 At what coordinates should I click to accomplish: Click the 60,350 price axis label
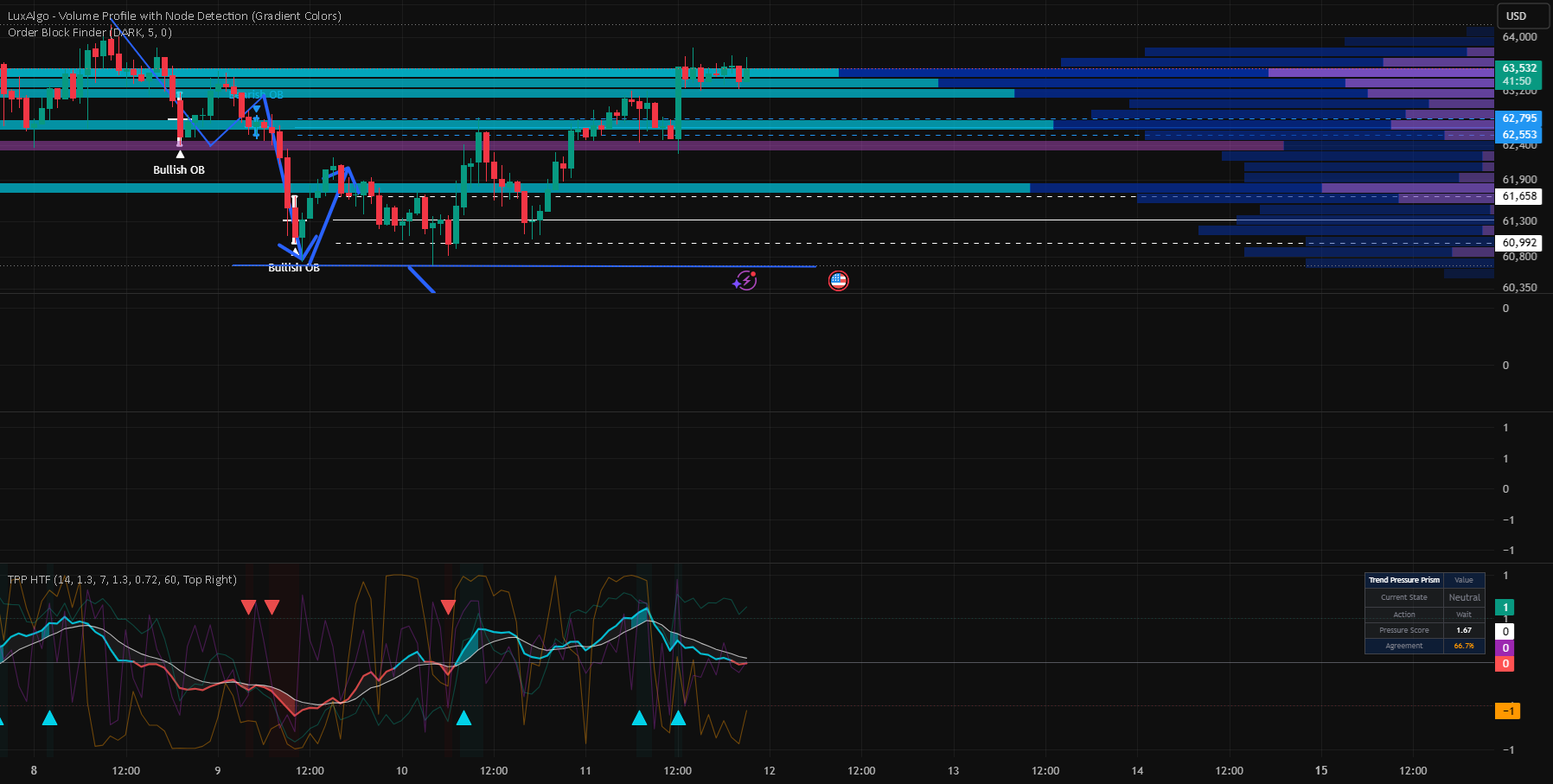1519,288
